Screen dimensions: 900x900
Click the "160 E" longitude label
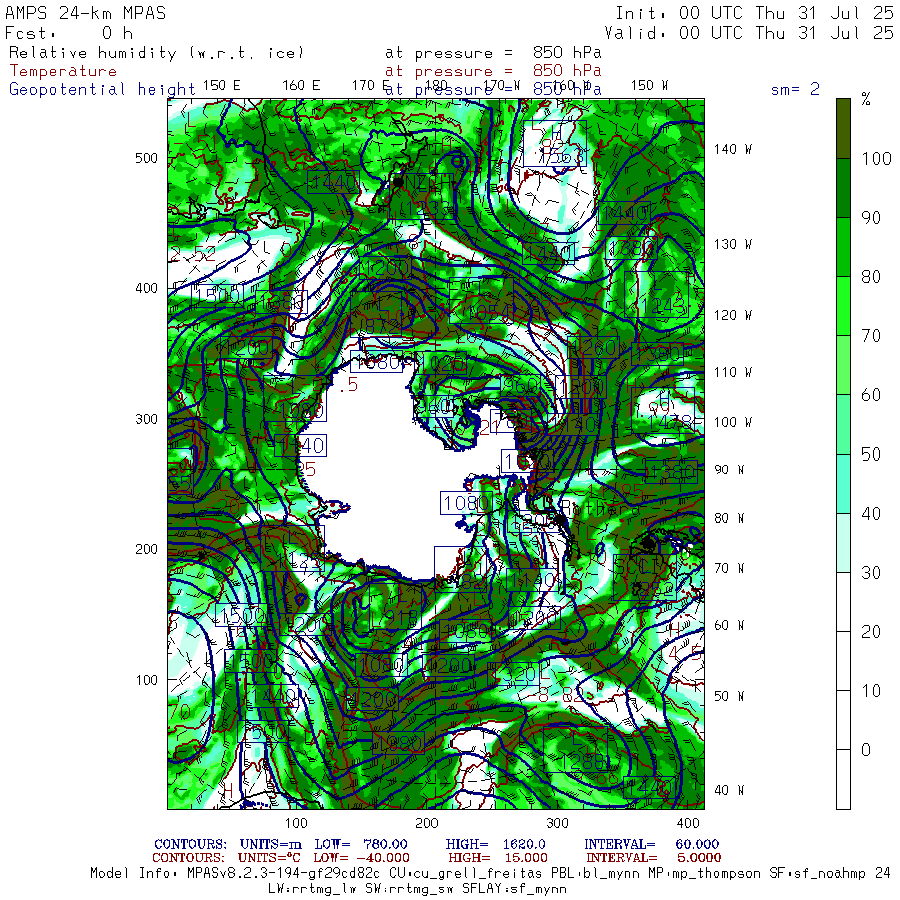click(x=301, y=86)
